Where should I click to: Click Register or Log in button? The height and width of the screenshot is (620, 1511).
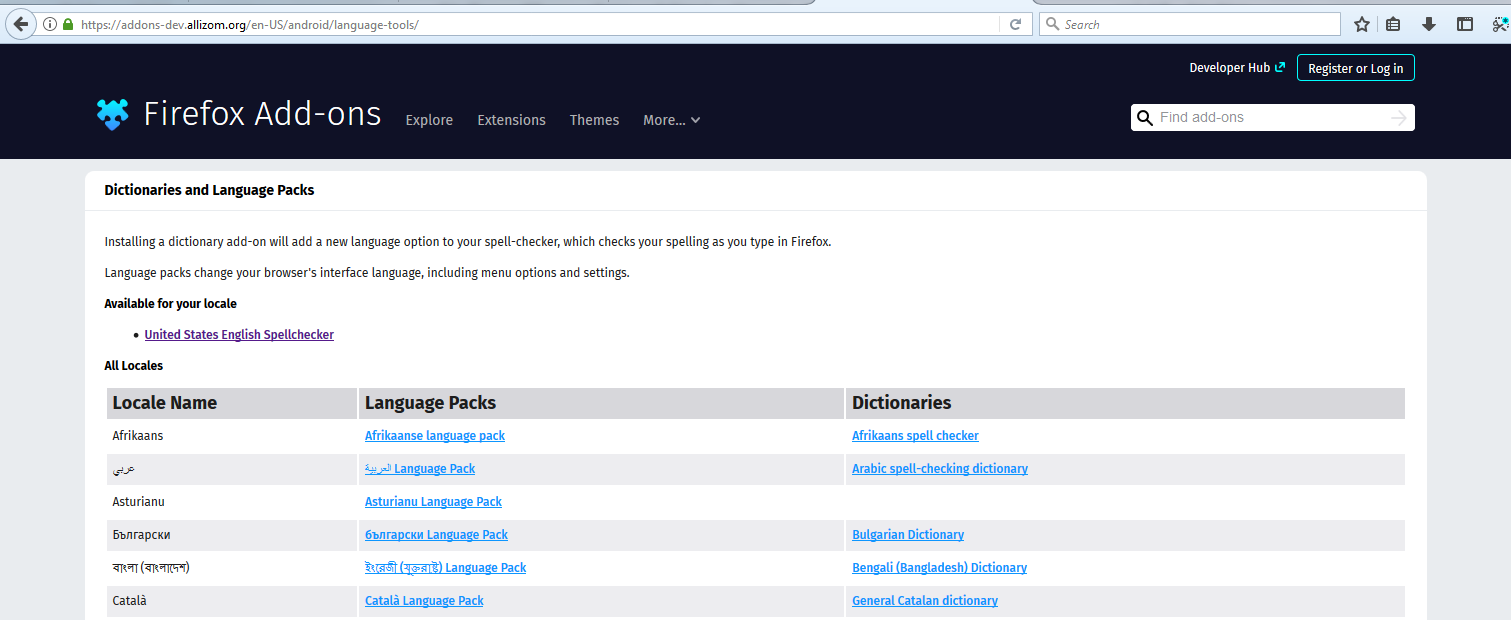pyautogui.click(x=1355, y=68)
